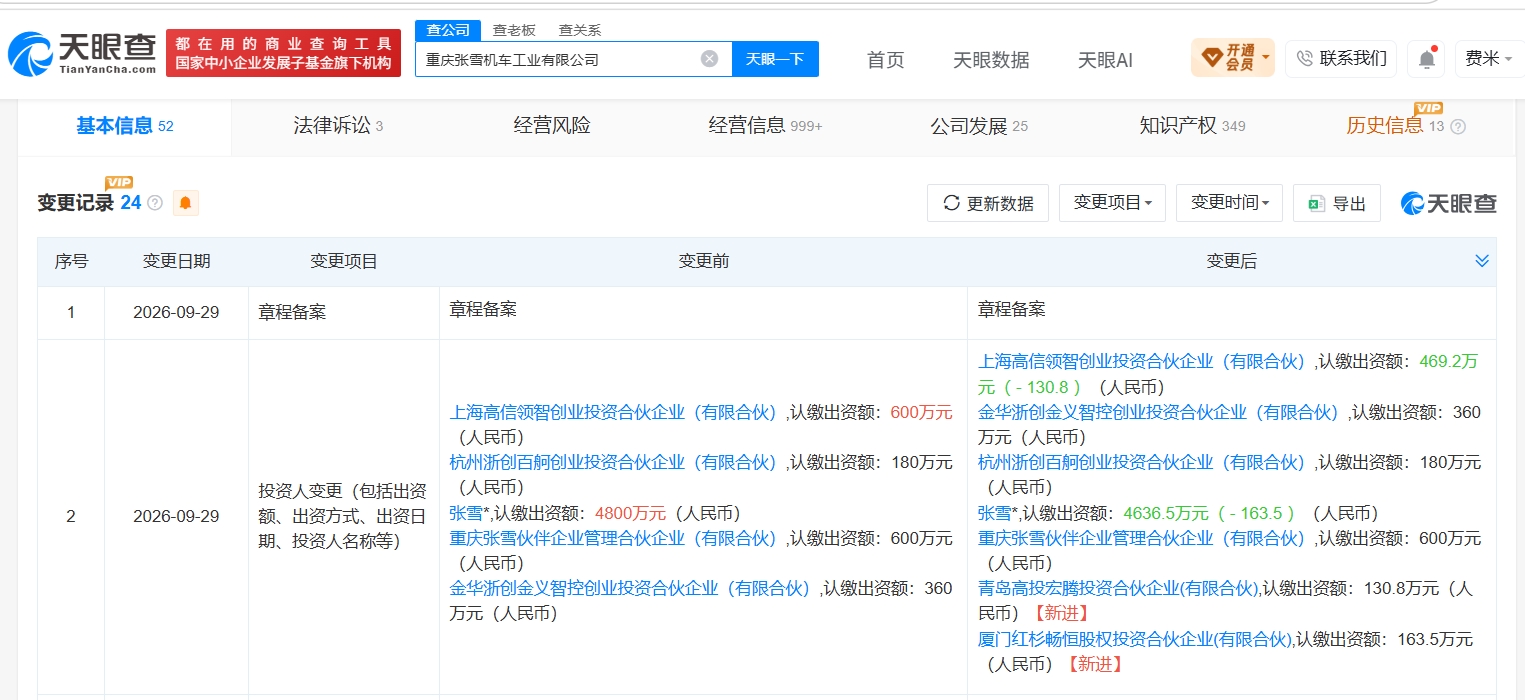Click the 变更记录 section title

[x=75, y=203]
